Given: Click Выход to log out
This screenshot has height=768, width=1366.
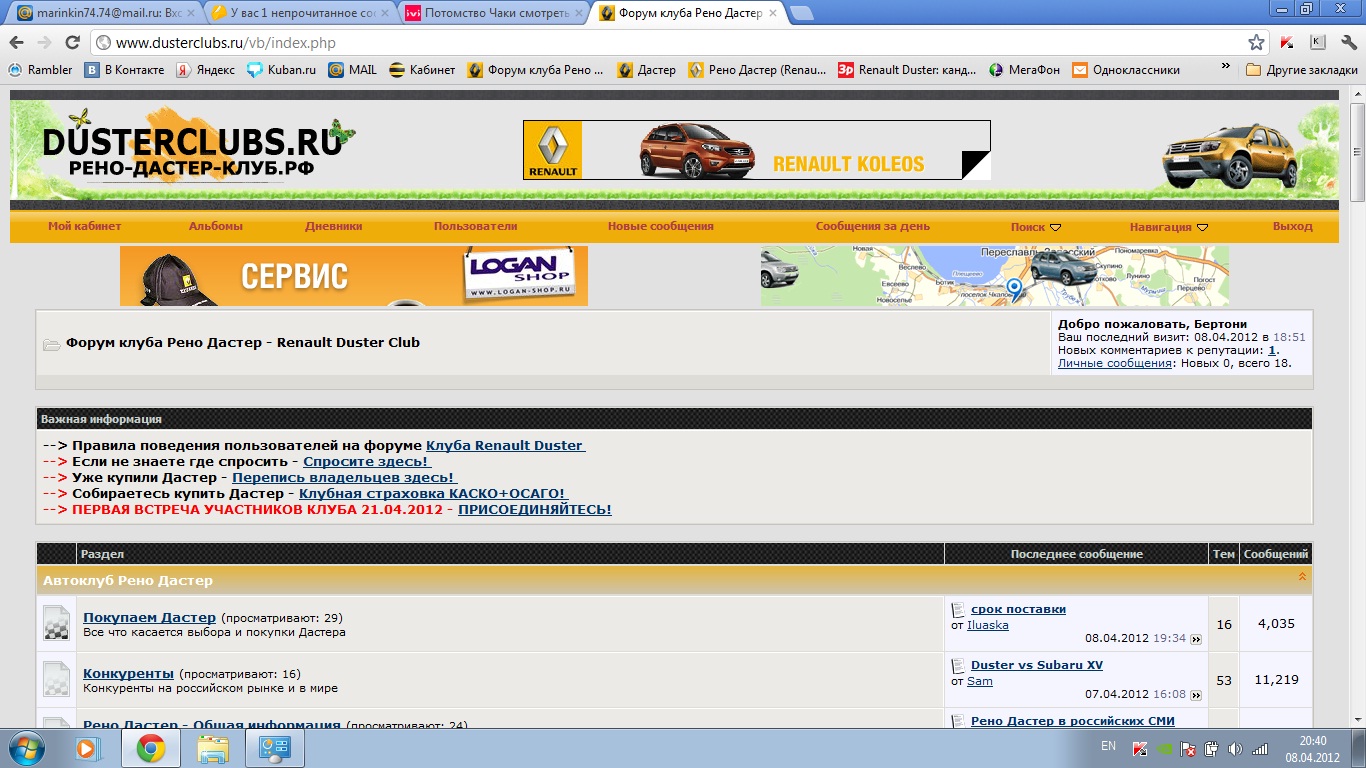Looking at the screenshot, I should [x=1293, y=226].
